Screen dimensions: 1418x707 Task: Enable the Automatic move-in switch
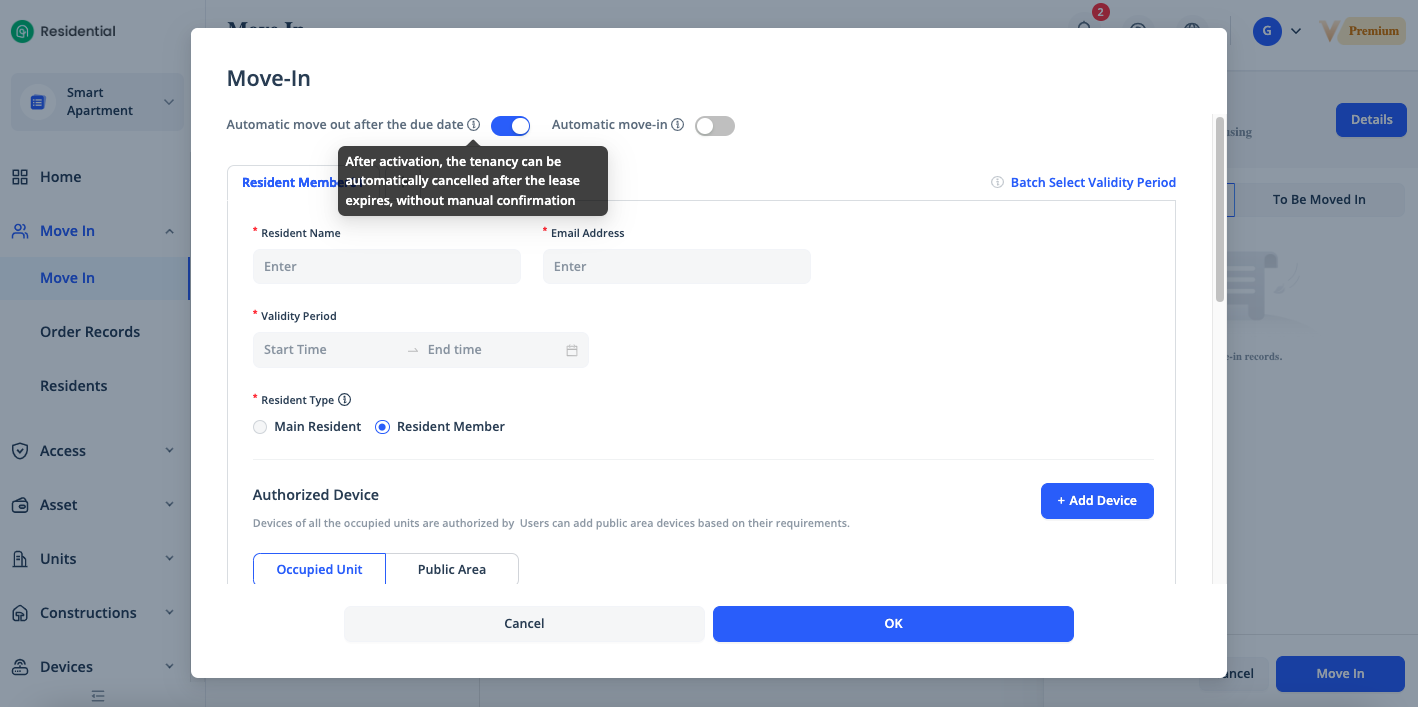(715, 126)
